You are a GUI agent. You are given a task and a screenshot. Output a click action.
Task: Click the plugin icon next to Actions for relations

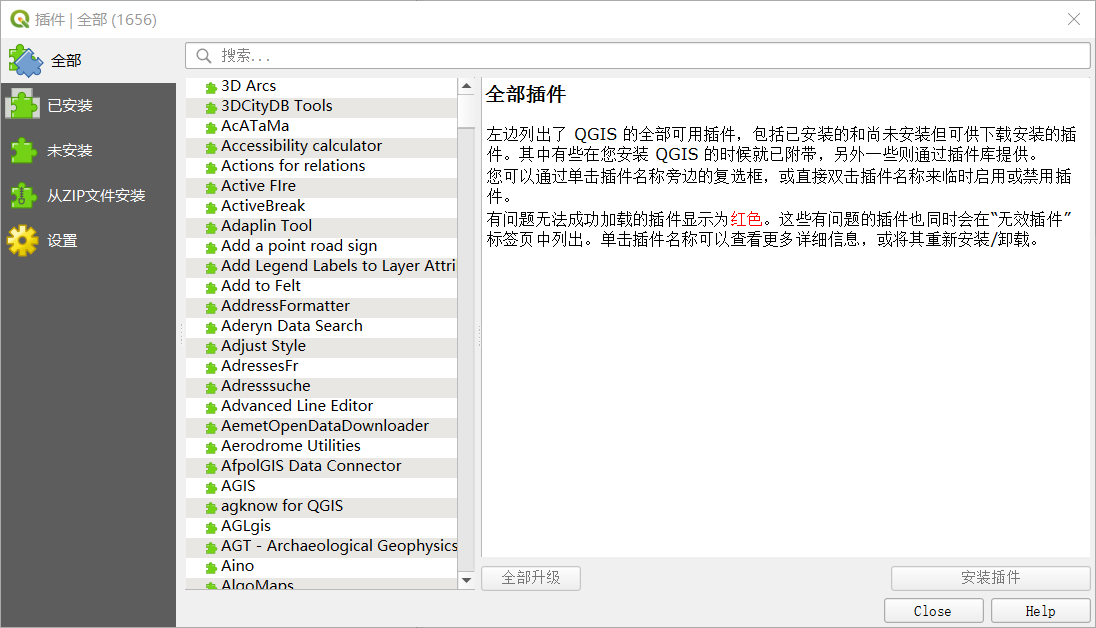[x=211, y=168]
